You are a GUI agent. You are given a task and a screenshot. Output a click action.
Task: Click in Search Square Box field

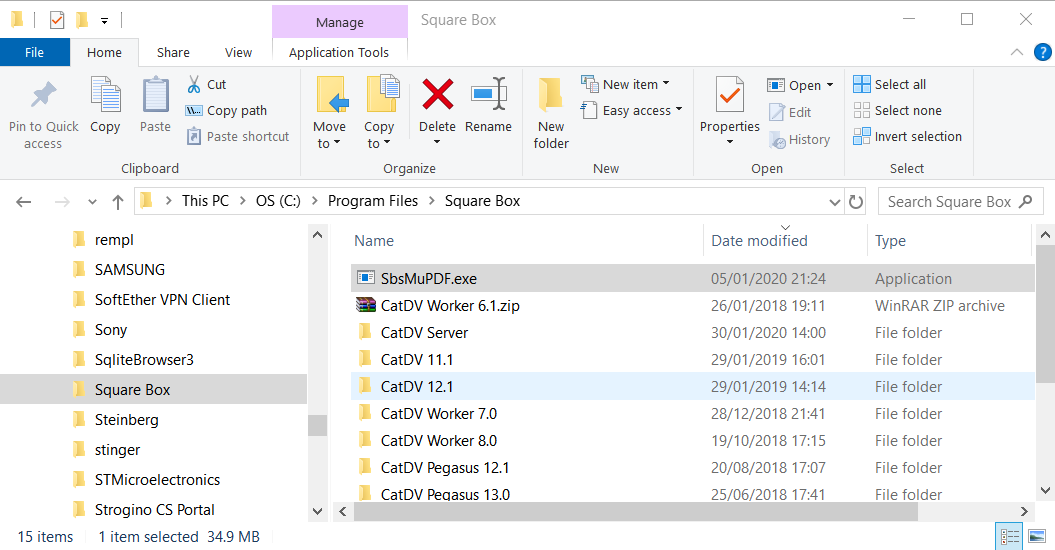pyautogui.click(x=949, y=201)
